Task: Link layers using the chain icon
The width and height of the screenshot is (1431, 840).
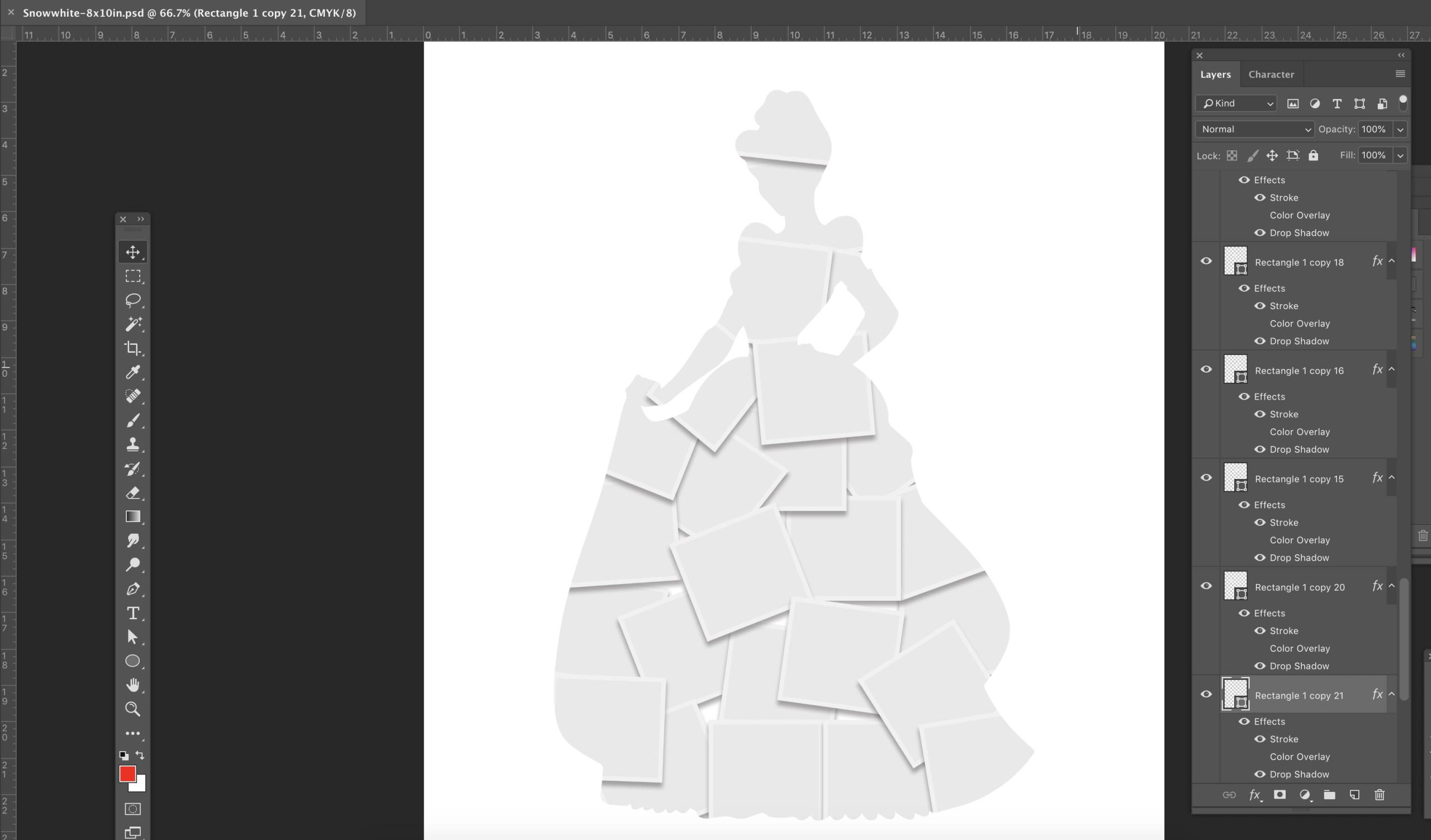Action: (1229, 795)
